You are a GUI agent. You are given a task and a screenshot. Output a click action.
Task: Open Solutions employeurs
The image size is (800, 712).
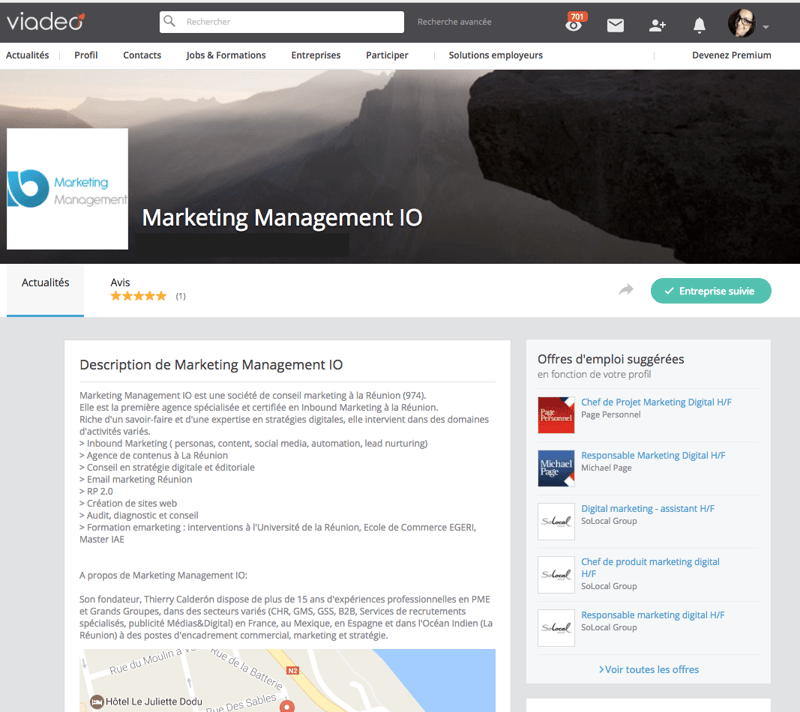[x=495, y=55]
